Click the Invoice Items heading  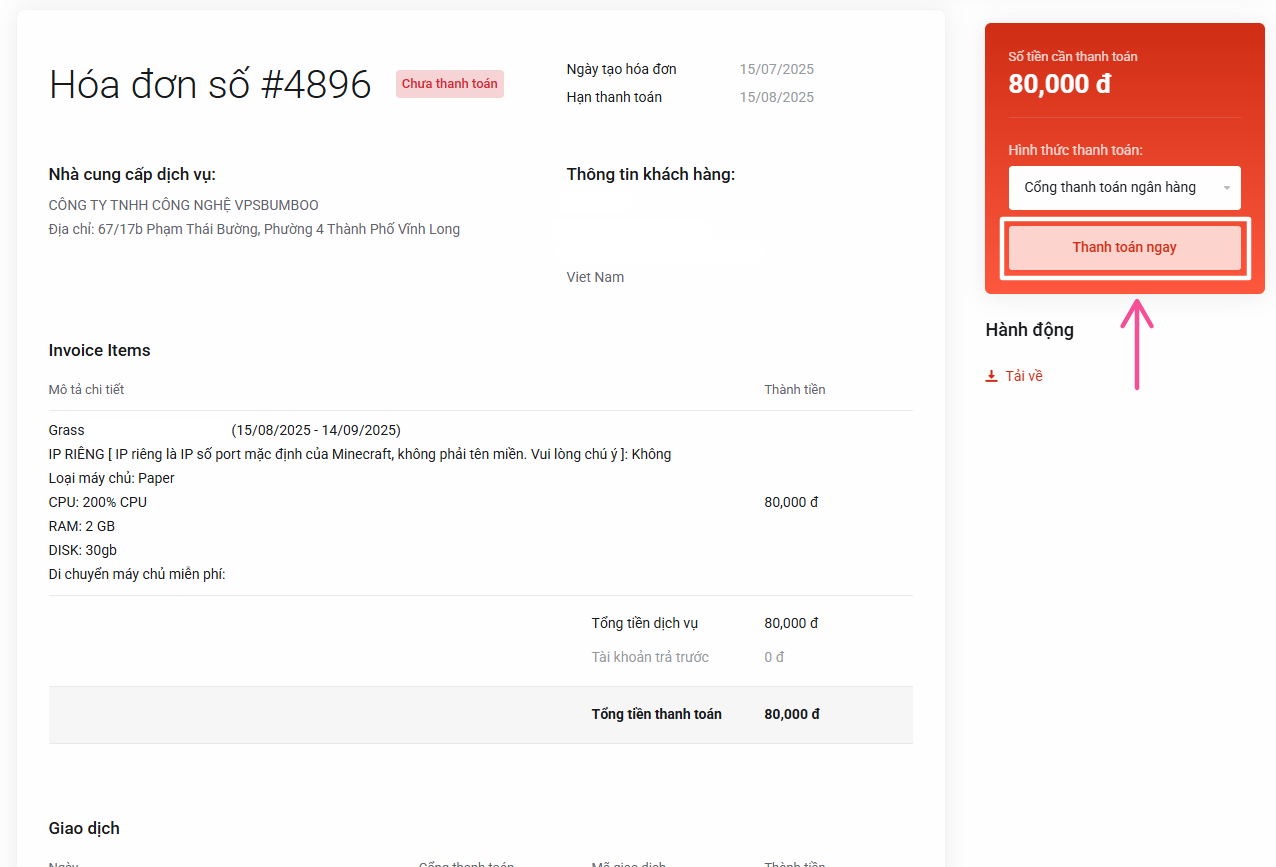click(99, 350)
